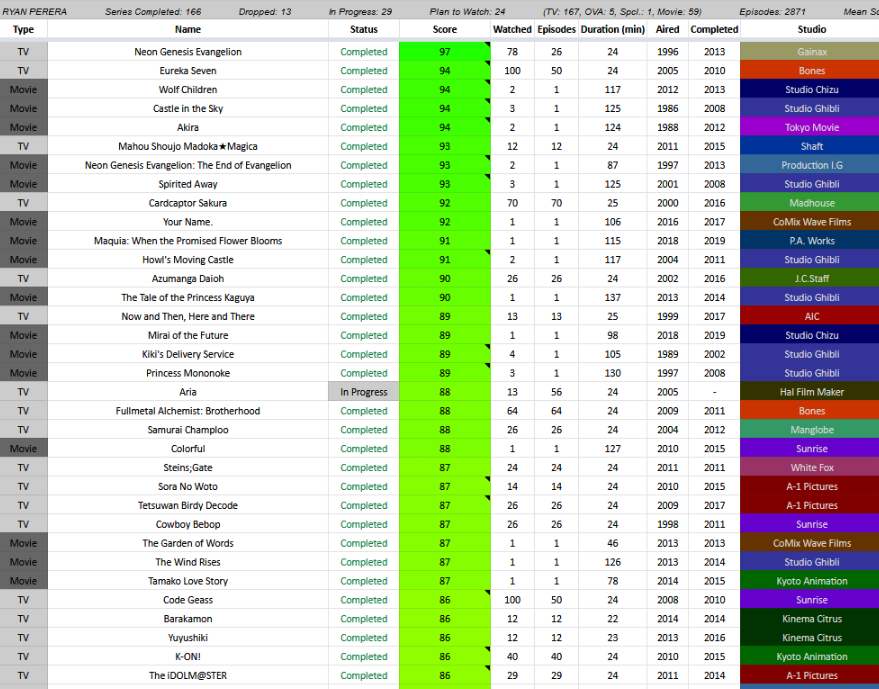Select the Cardcaptor Sakura name cell
Image resolution: width=879 pixels, height=689 pixels.
point(188,203)
